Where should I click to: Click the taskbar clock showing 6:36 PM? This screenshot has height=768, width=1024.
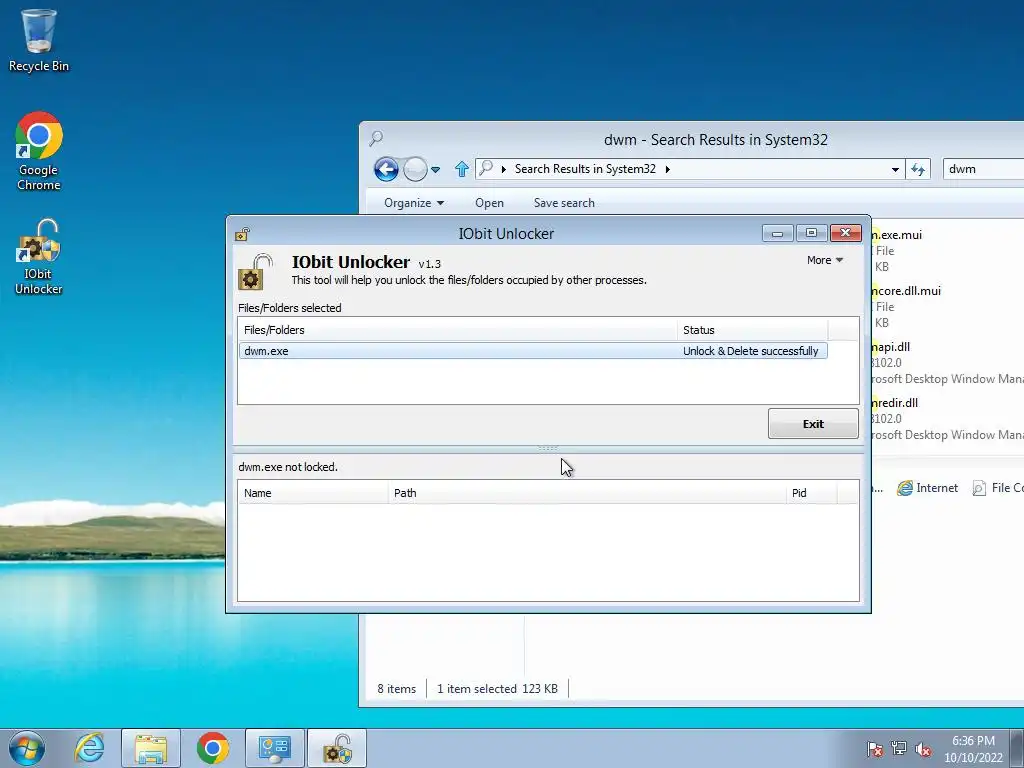click(973, 749)
